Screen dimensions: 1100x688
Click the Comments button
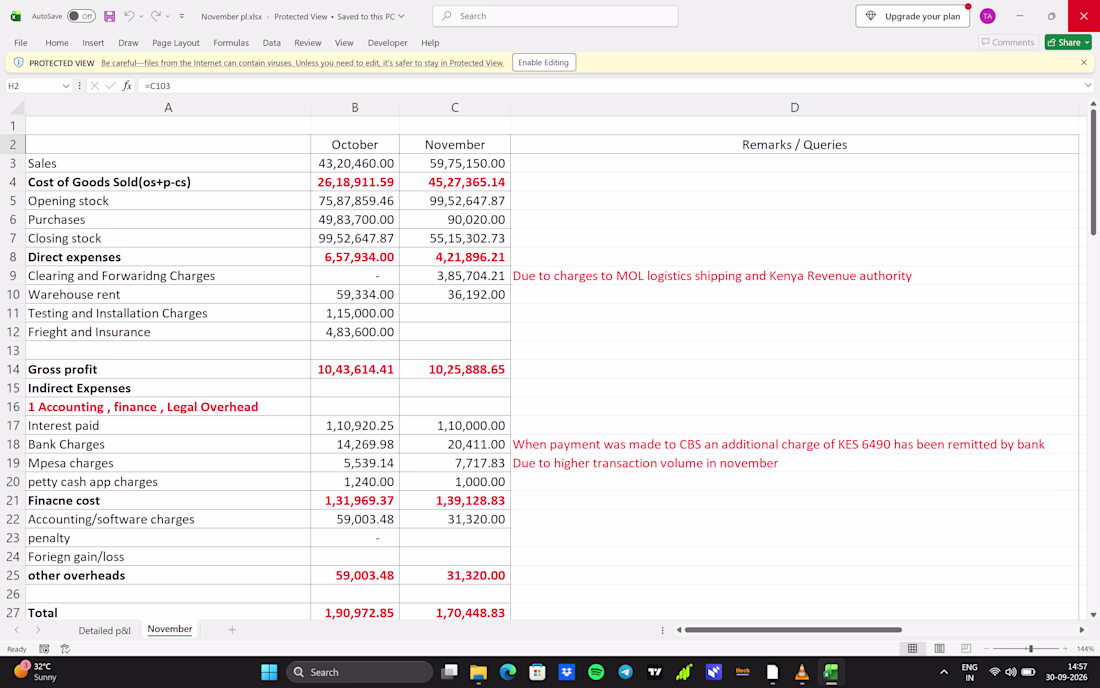click(1007, 42)
